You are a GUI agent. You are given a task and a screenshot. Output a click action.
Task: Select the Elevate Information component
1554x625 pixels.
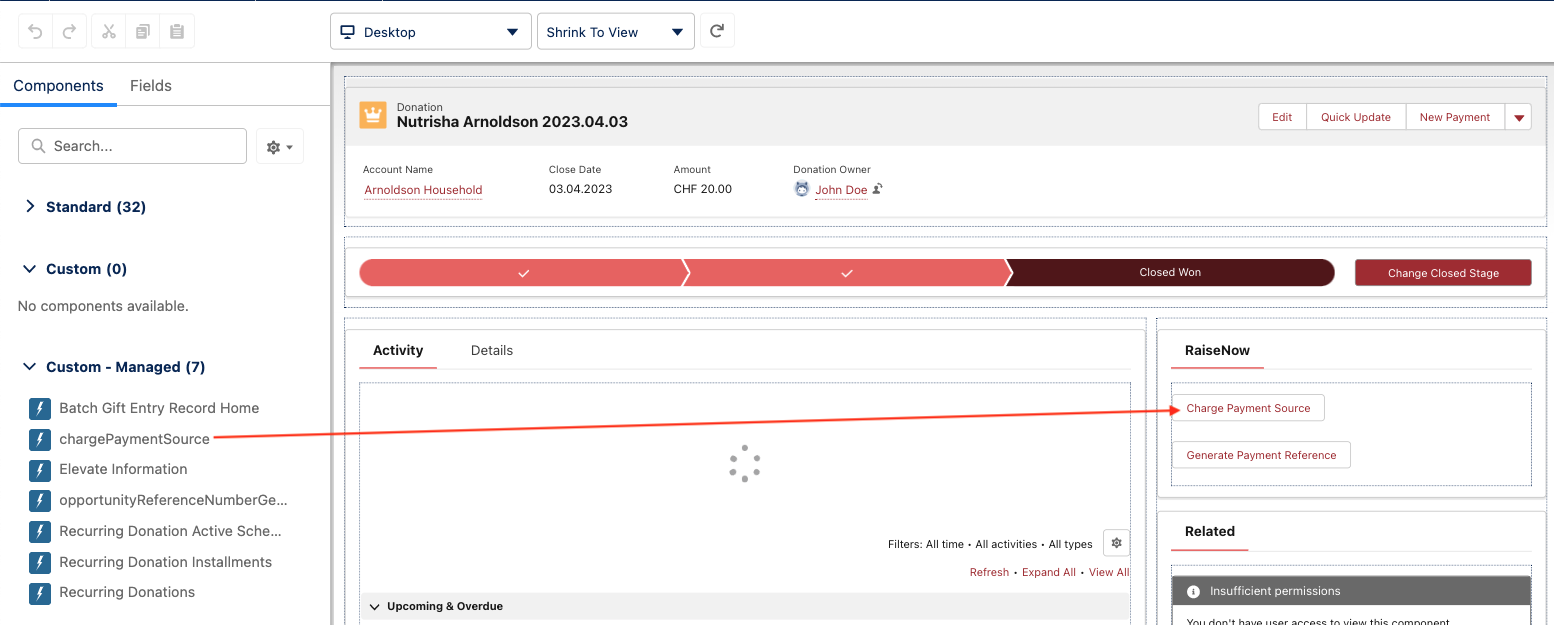pyautogui.click(x=123, y=470)
